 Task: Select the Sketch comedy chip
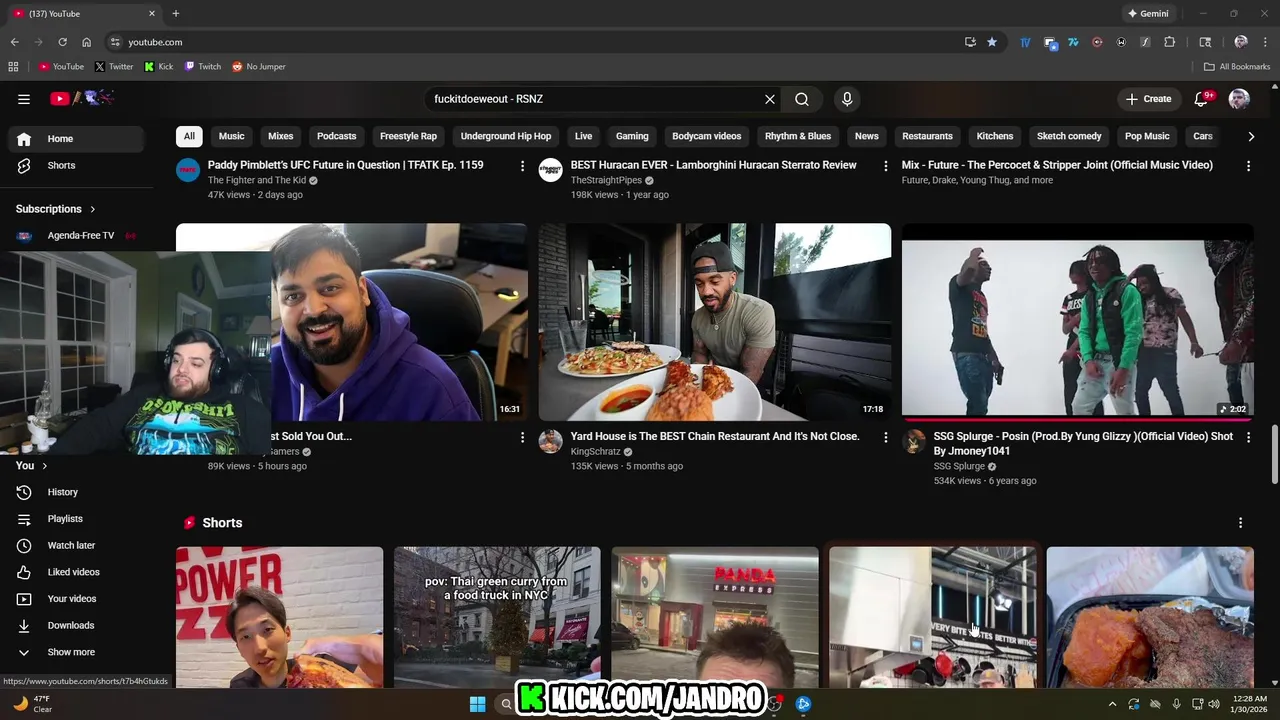coord(1069,136)
